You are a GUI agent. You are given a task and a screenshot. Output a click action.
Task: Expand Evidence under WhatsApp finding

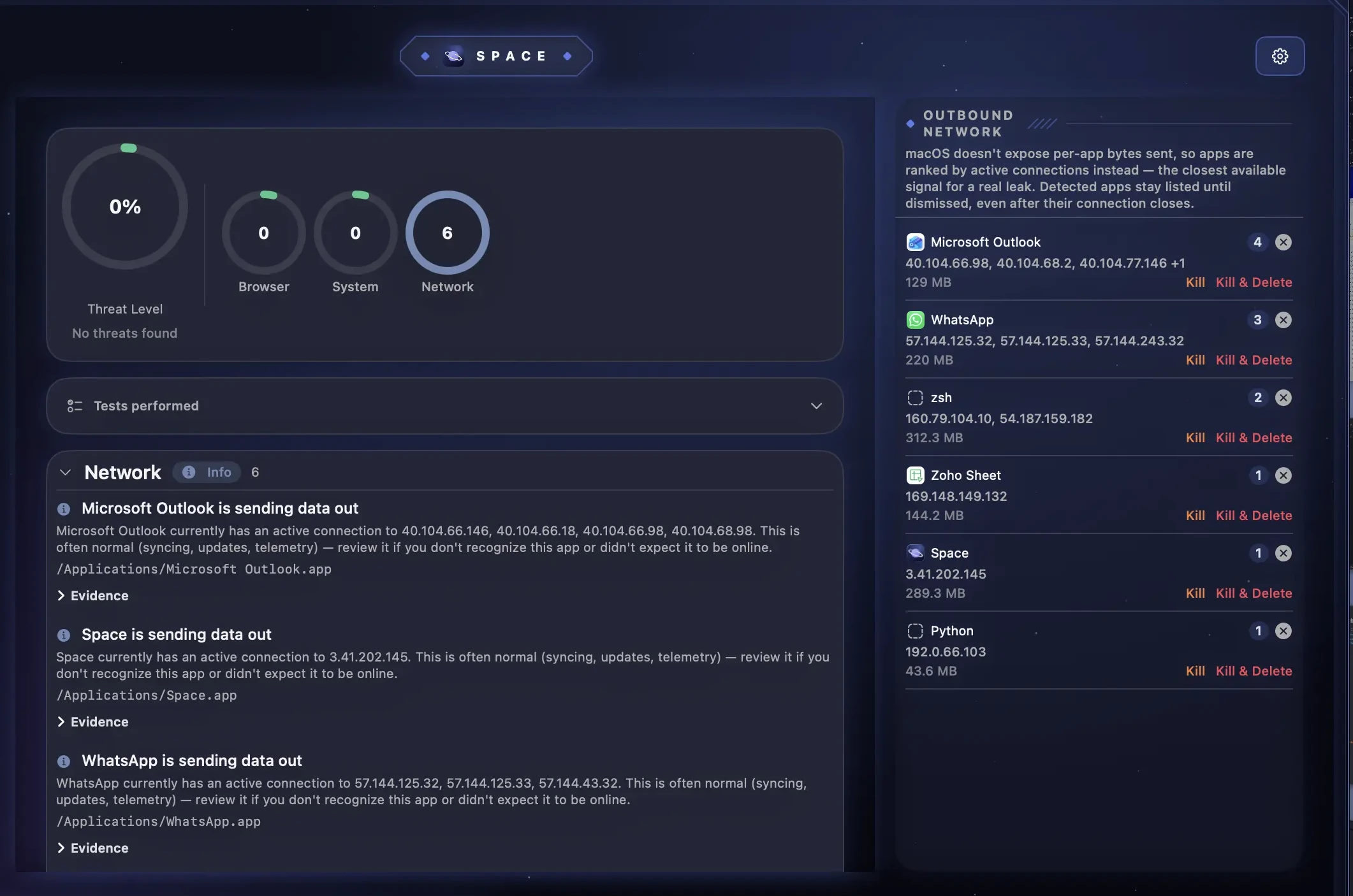tap(93, 848)
